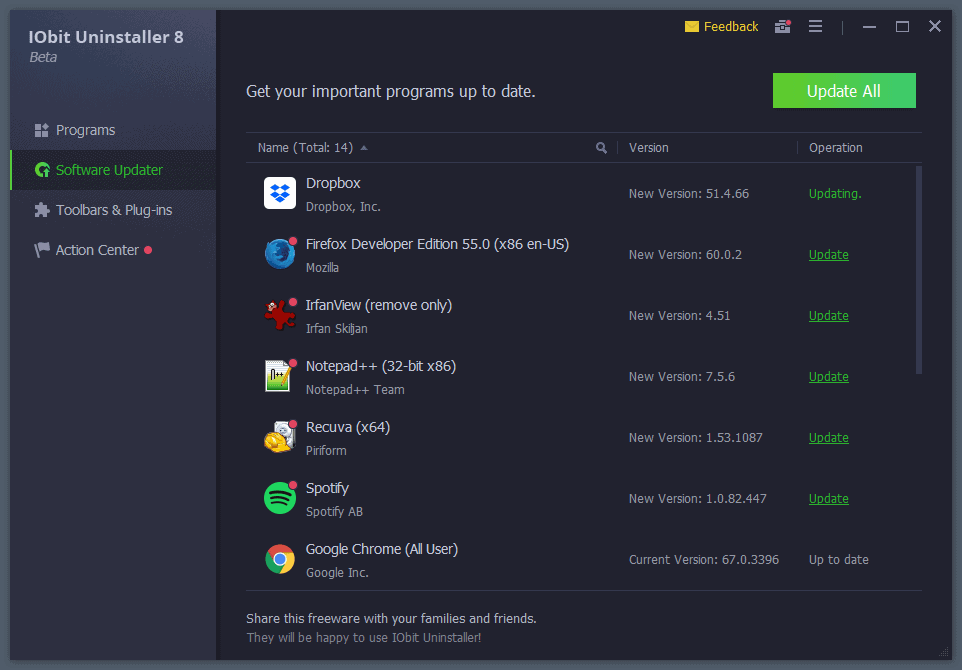Update IrfanView

(828, 315)
